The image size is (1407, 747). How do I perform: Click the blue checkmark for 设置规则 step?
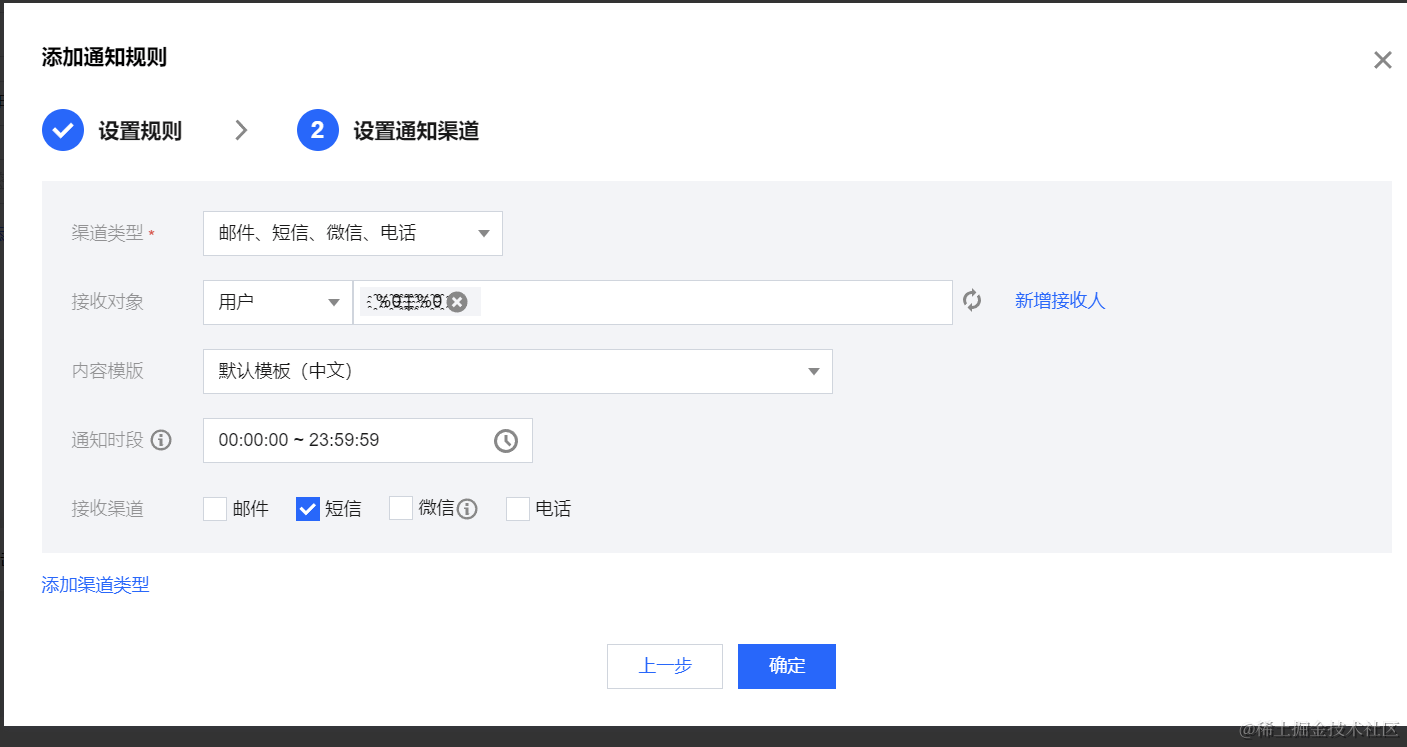tap(62, 130)
